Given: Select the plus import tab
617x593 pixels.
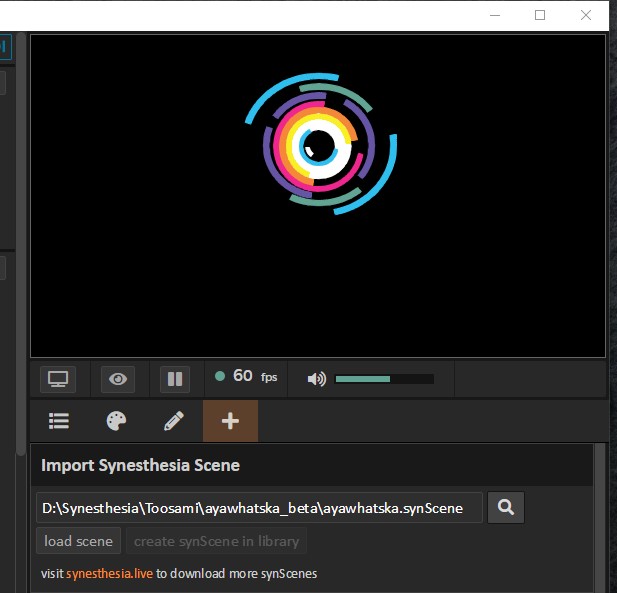Looking at the screenshot, I should [230, 421].
